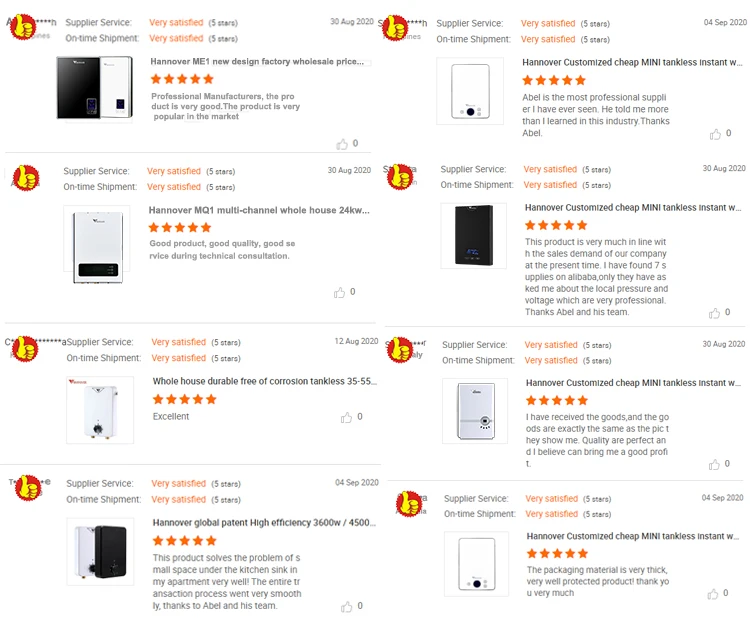Click the thumbs-up icon beside the "Excellent" review

pos(347,417)
